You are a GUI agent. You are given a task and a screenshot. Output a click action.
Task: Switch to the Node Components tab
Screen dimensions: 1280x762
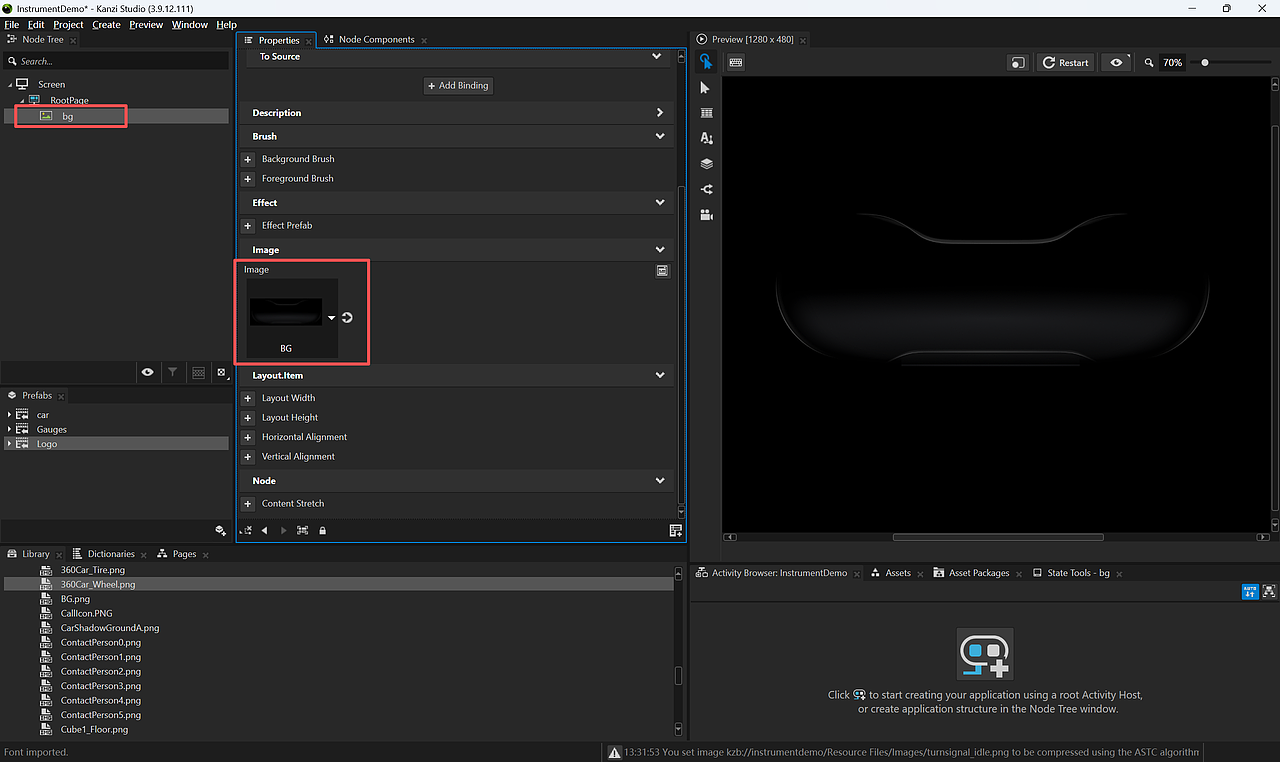376,40
